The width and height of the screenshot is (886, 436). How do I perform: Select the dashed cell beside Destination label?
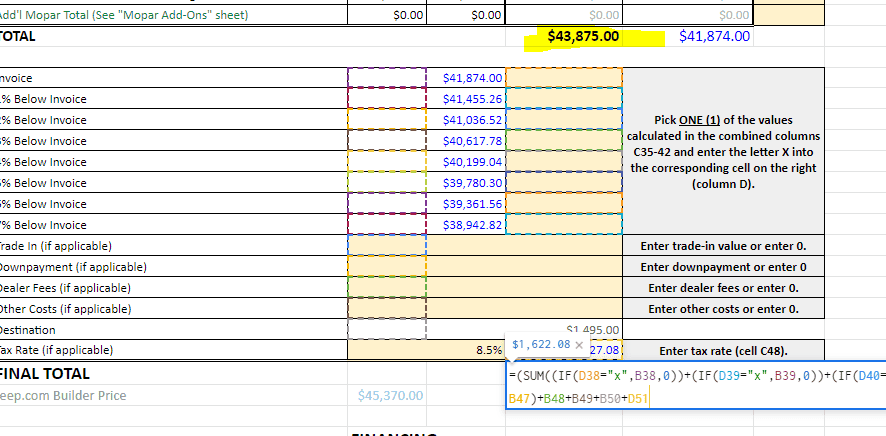[x=387, y=329]
